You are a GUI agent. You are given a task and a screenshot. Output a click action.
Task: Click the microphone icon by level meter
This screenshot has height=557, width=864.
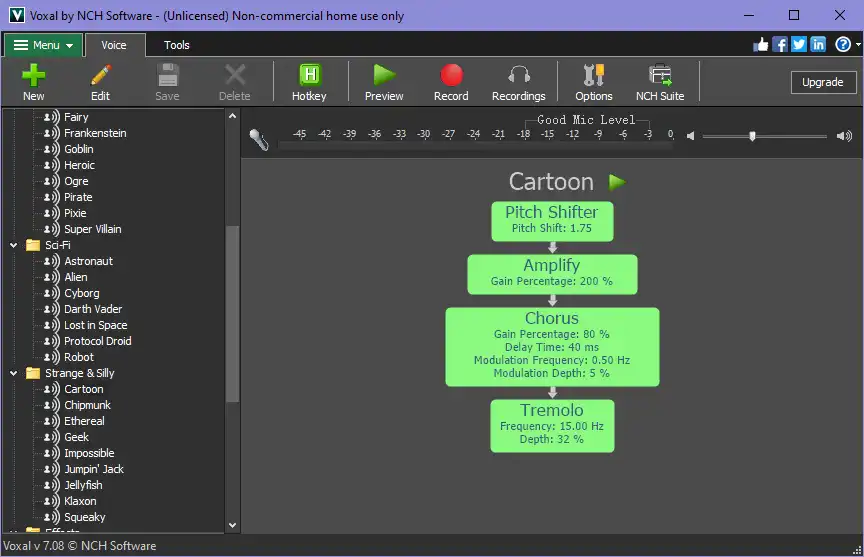coord(258,139)
